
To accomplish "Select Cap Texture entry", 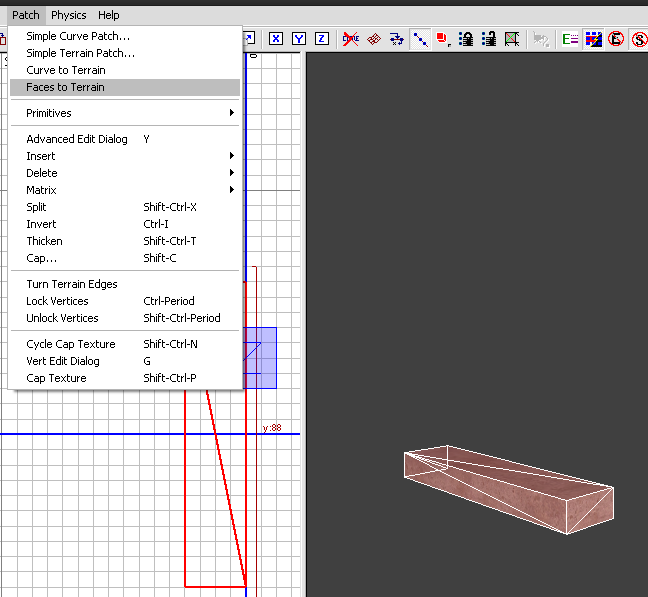I will click(125, 378).
